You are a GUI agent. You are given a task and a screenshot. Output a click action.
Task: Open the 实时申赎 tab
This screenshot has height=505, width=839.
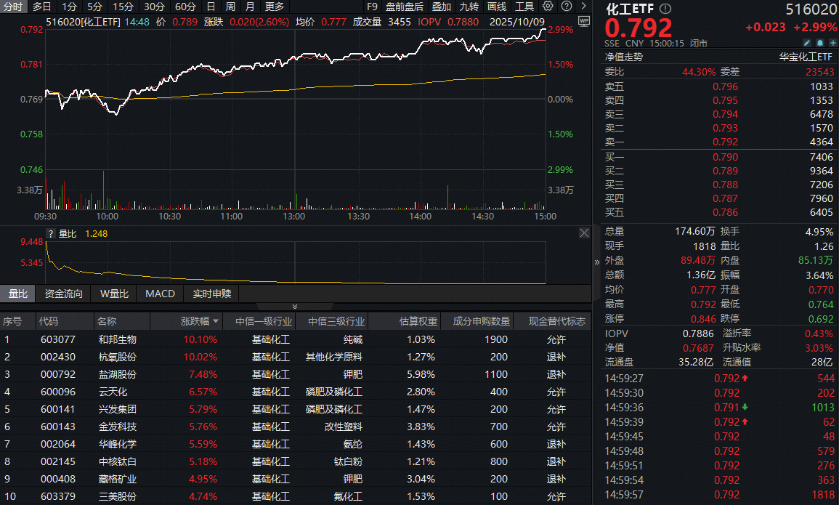(x=211, y=294)
